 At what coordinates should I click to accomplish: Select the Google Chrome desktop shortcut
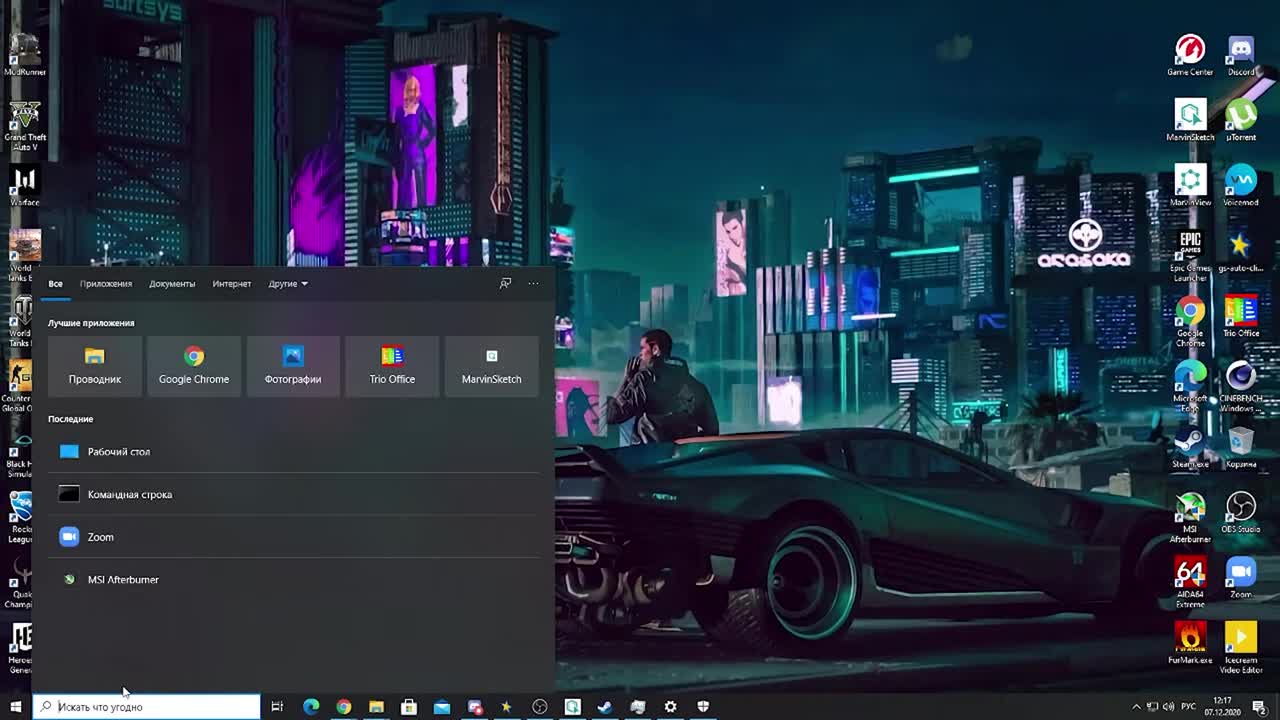1190,321
